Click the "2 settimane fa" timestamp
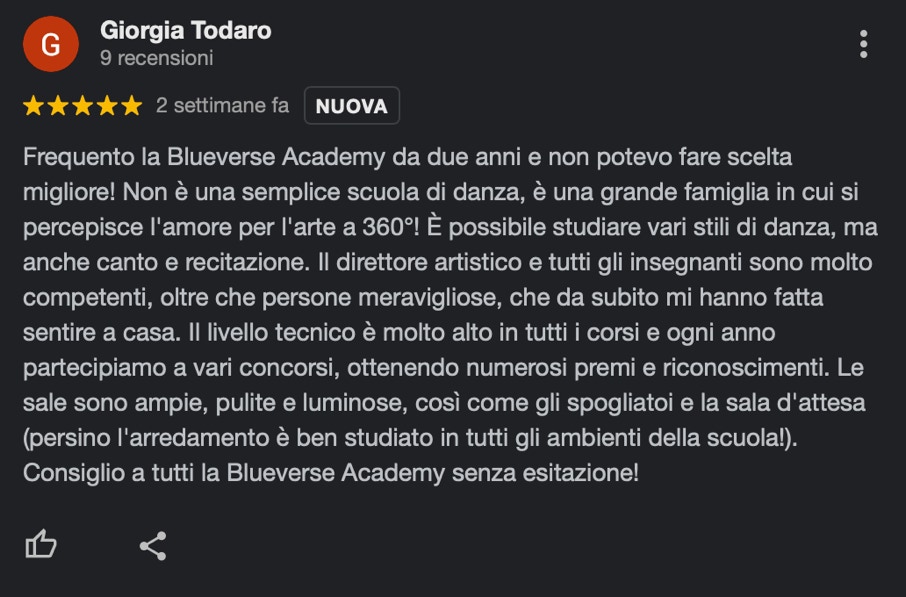The height and width of the screenshot is (597, 906). point(222,106)
